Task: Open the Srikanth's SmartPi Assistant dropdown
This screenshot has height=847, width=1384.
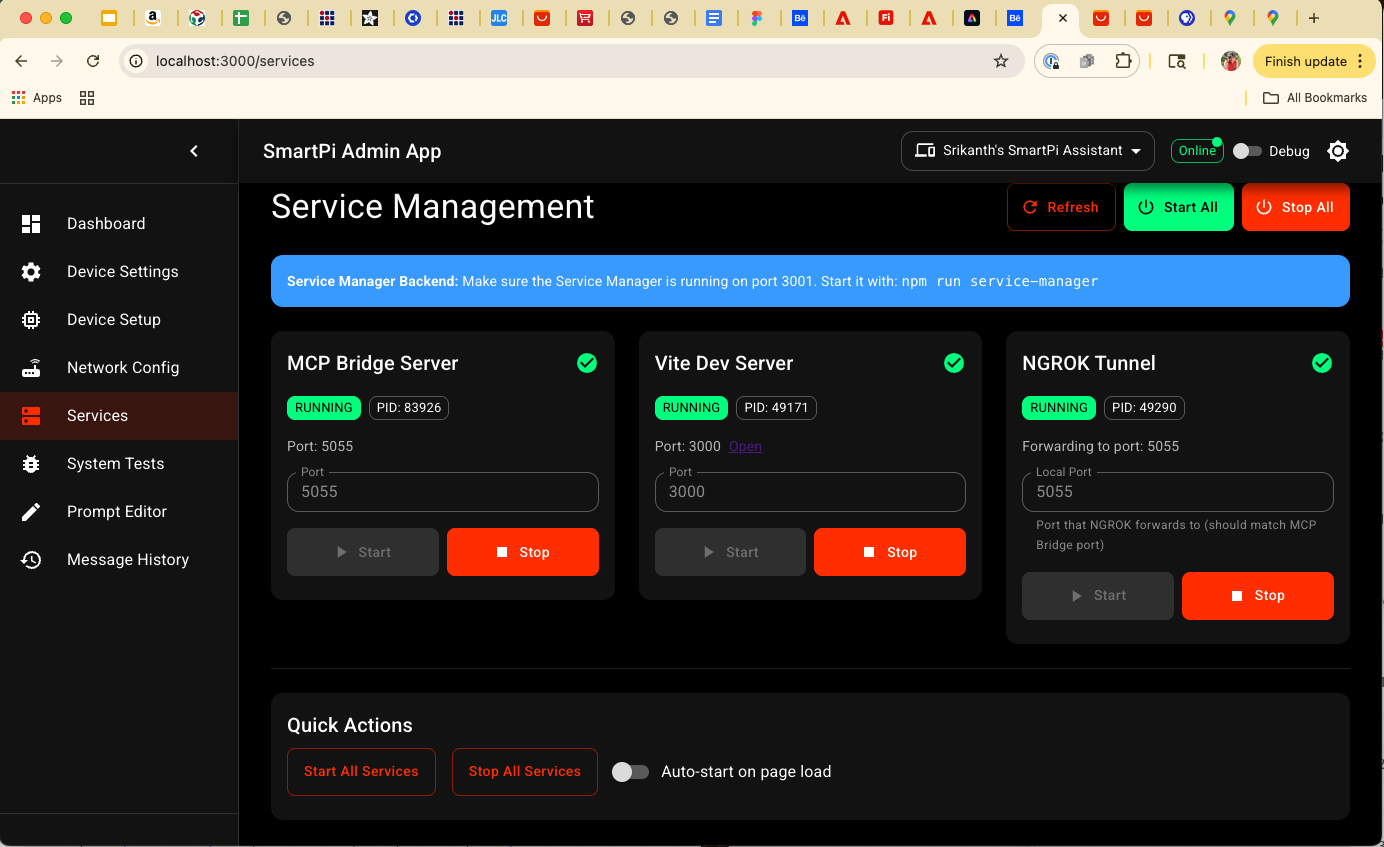Action: 1027,150
